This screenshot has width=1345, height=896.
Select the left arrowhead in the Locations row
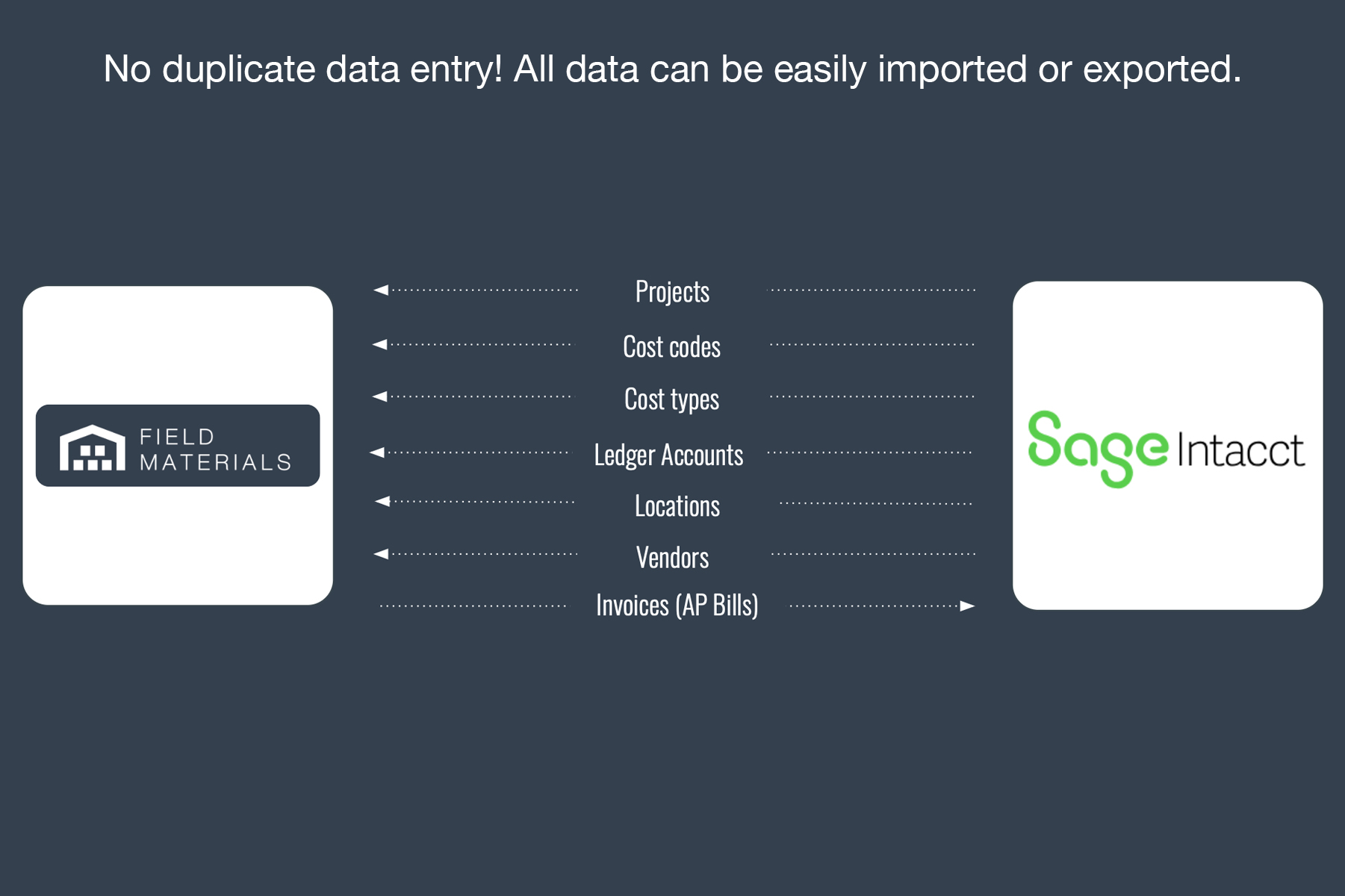(382, 501)
